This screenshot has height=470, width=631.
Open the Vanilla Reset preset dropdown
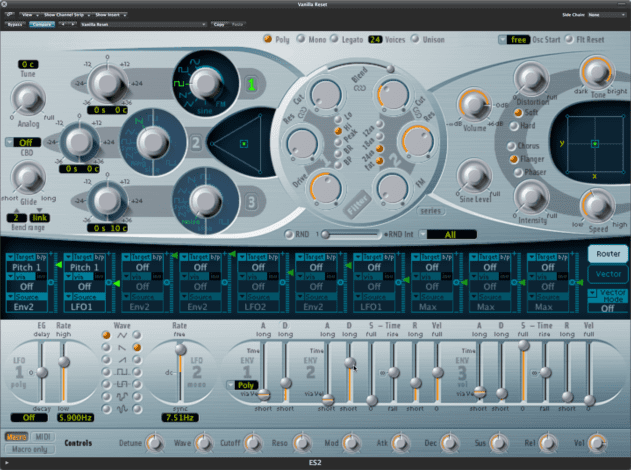pos(143,25)
